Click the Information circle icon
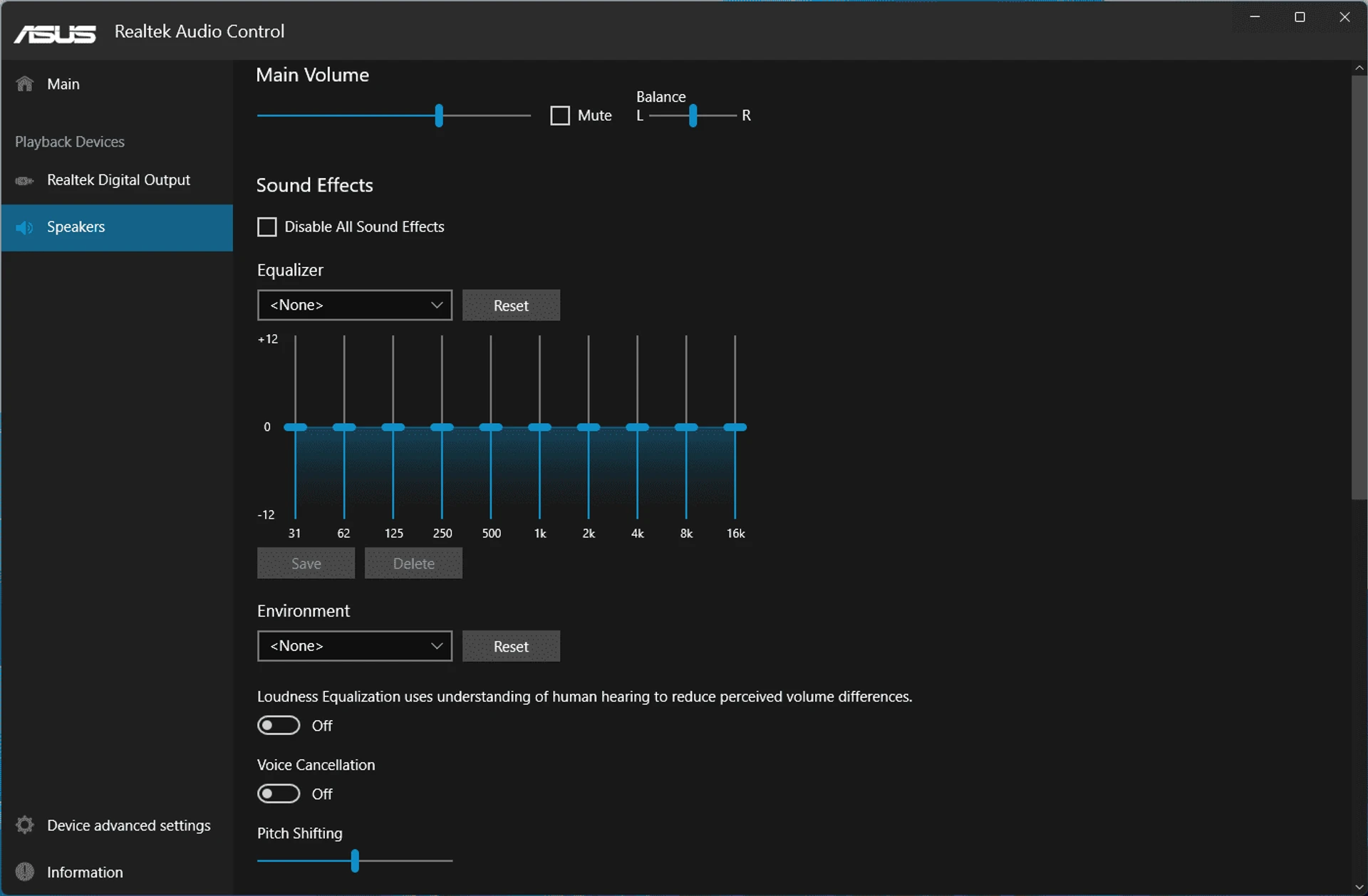Screen dimensions: 1368x896 (x=25, y=872)
